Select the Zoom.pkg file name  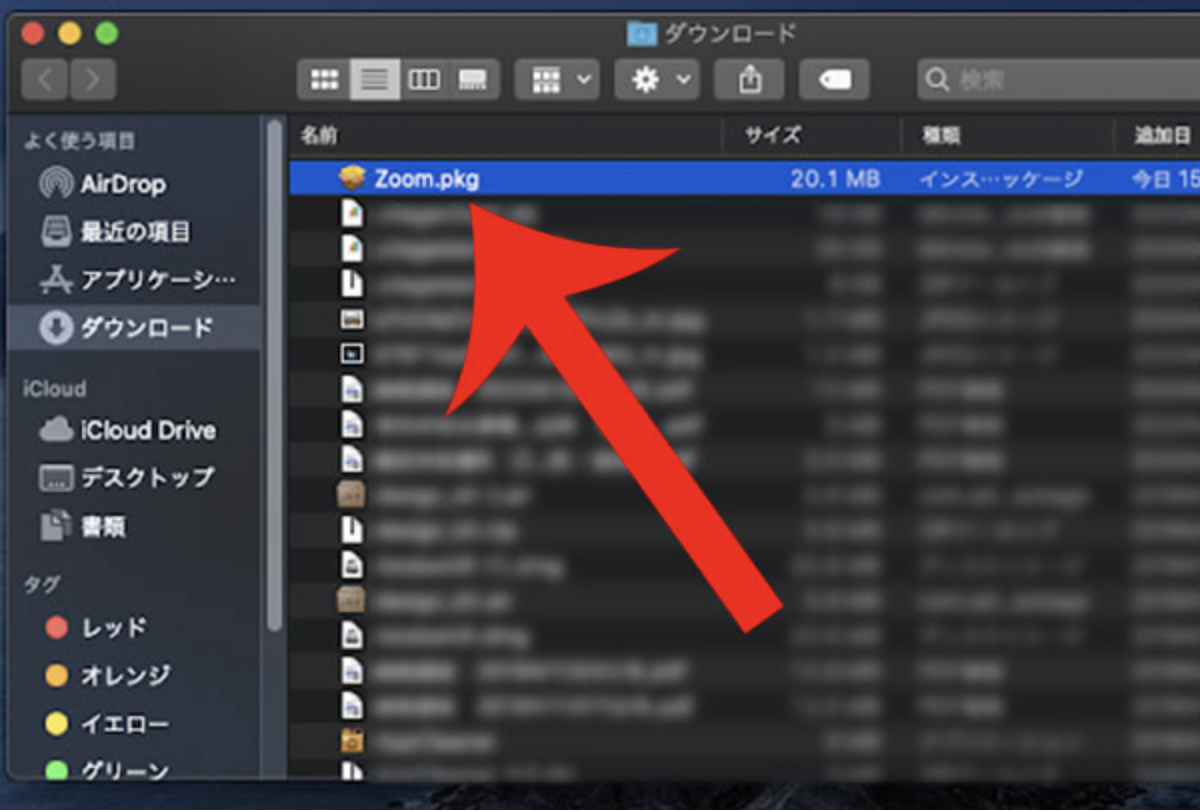coord(426,179)
